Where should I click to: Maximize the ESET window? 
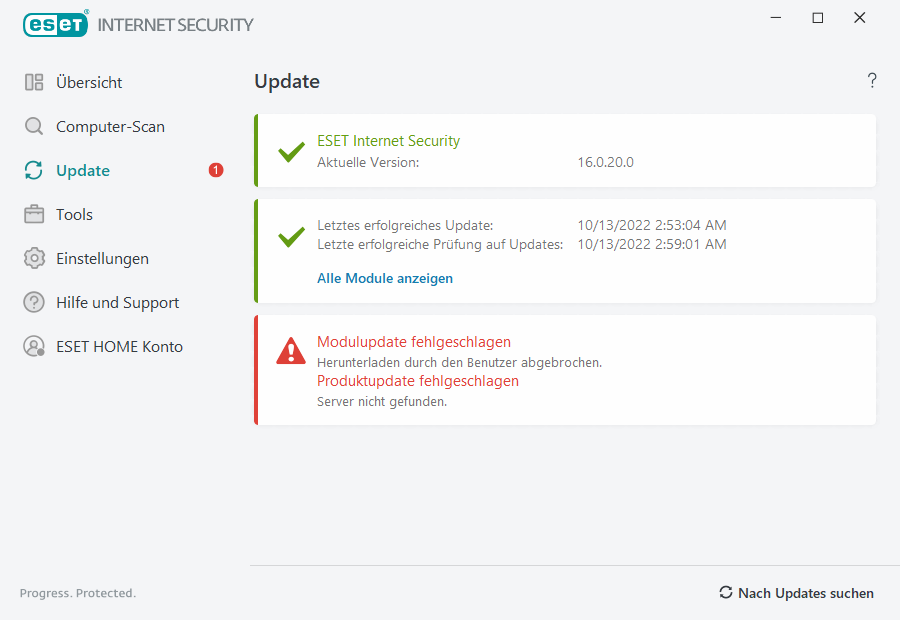[818, 18]
